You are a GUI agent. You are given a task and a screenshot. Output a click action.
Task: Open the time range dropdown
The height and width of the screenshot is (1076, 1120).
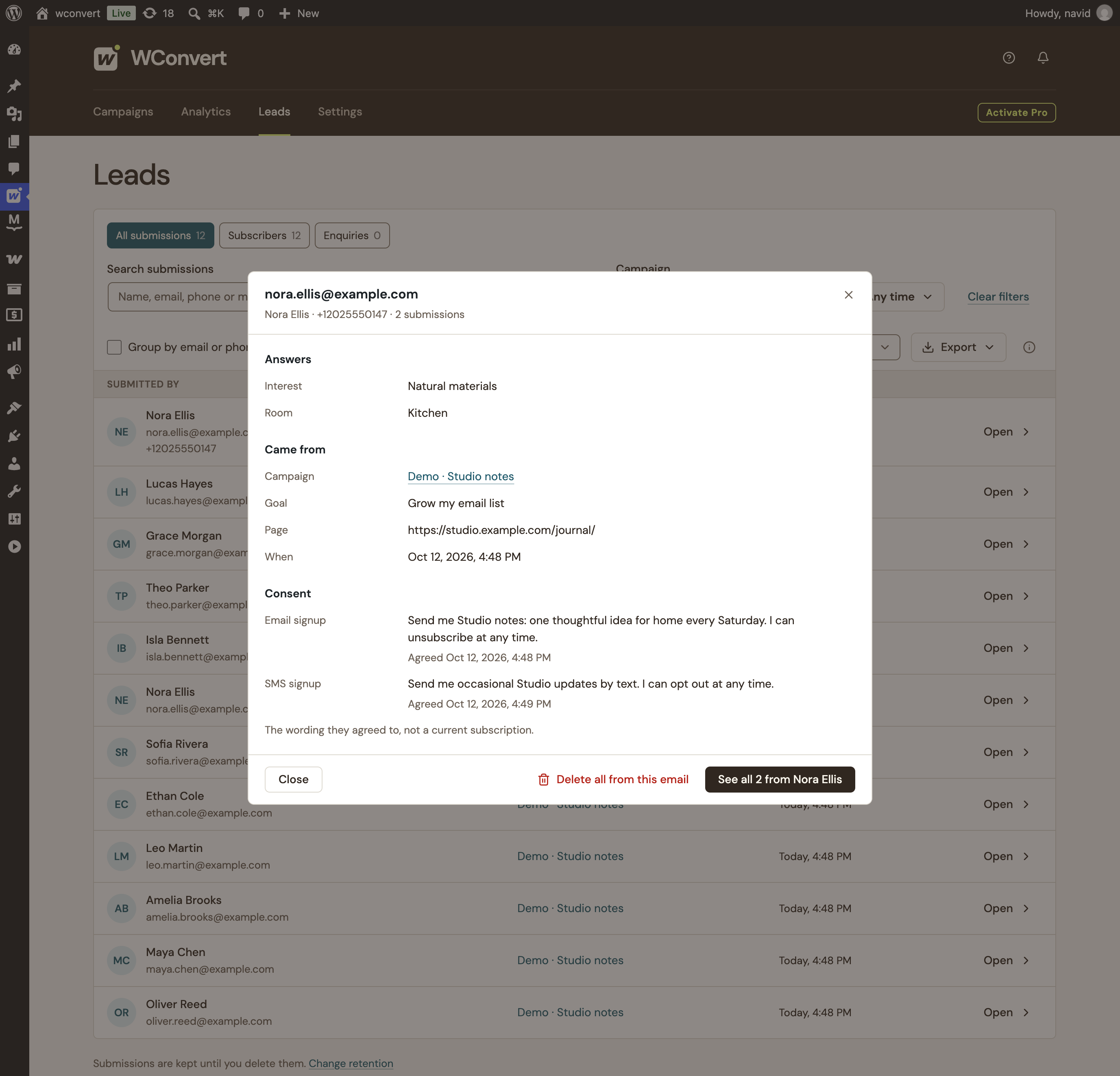click(907, 296)
